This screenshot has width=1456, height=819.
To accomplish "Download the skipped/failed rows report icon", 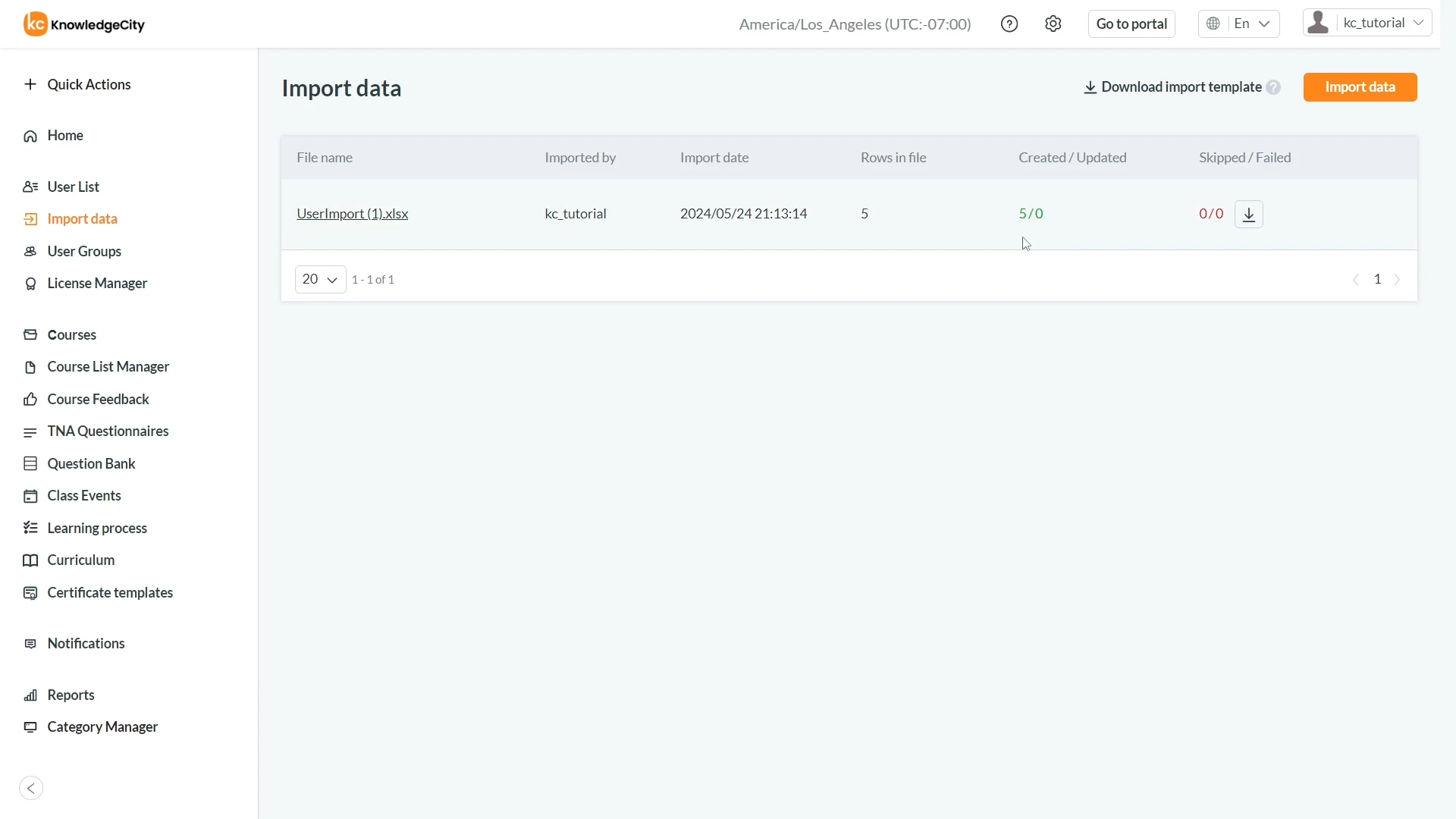I will click(x=1249, y=215).
